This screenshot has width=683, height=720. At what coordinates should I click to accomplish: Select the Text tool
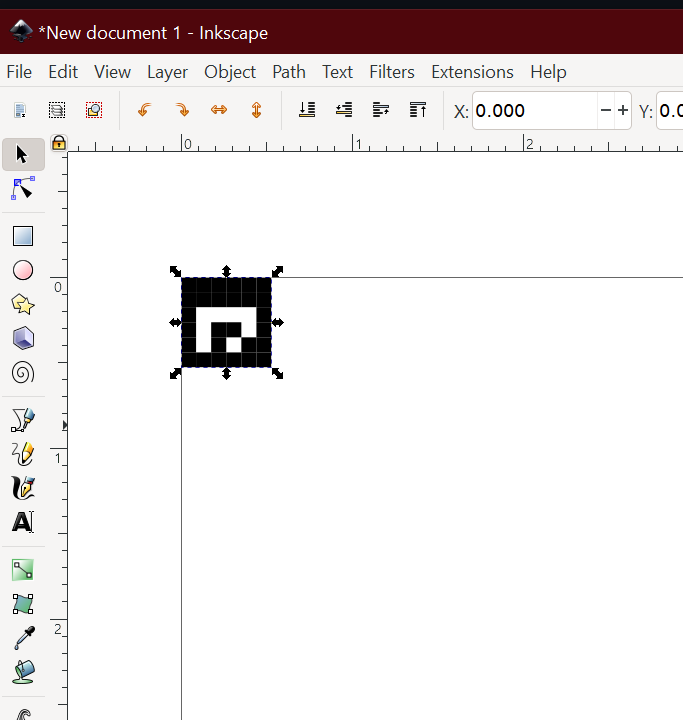point(23,522)
